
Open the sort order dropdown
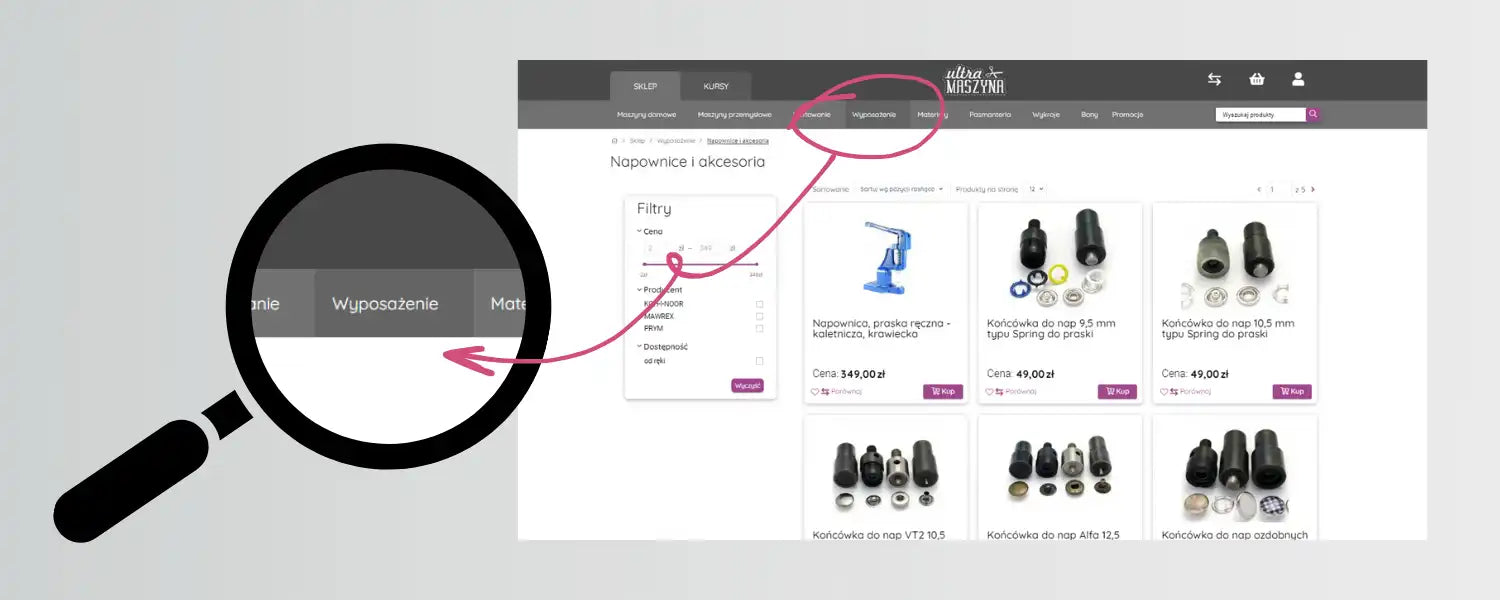(901, 189)
